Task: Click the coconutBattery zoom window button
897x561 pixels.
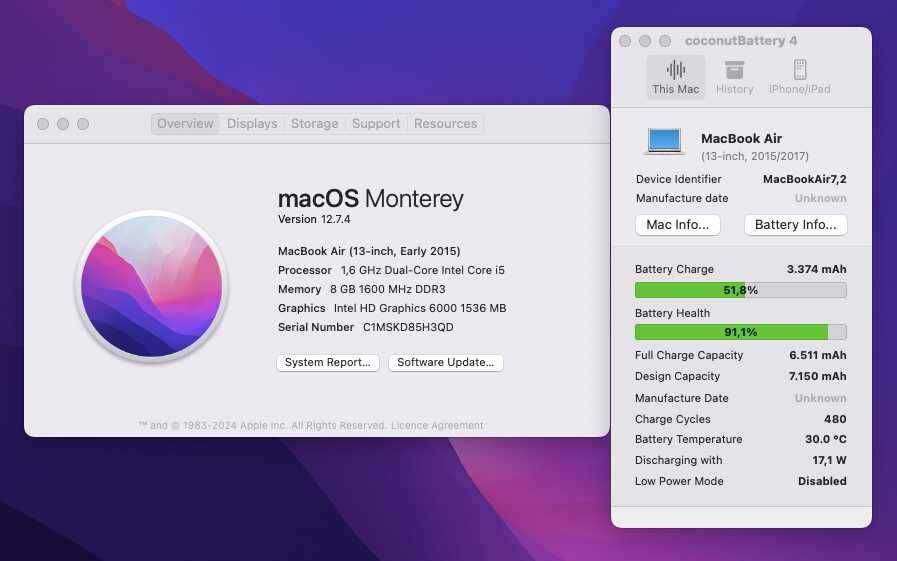Action: (665, 41)
